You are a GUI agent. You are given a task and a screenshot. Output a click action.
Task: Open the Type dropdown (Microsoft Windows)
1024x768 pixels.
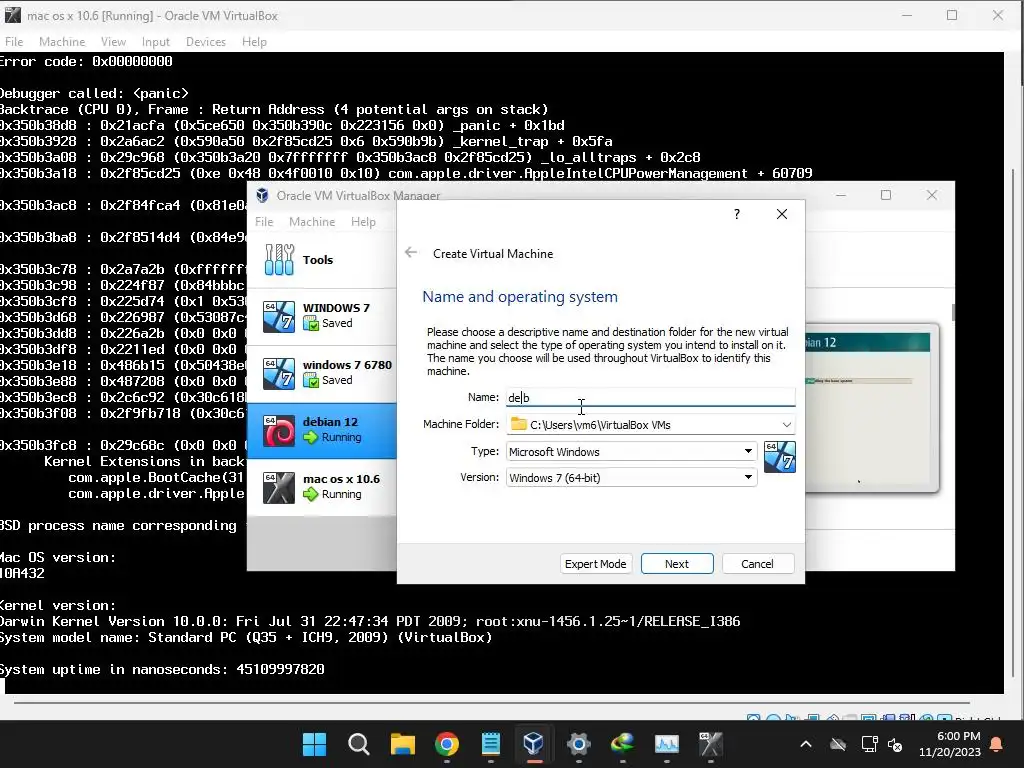pyautogui.click(x=632, y=451)
